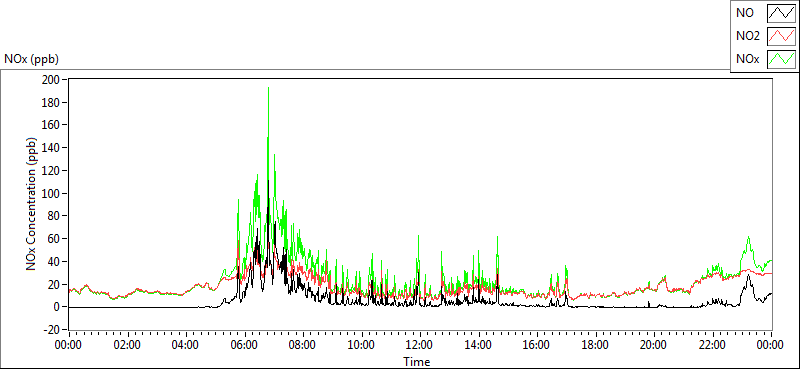Select the NOx legend label
The height and width of the screenshot is (369, 800).
[748, 59]
